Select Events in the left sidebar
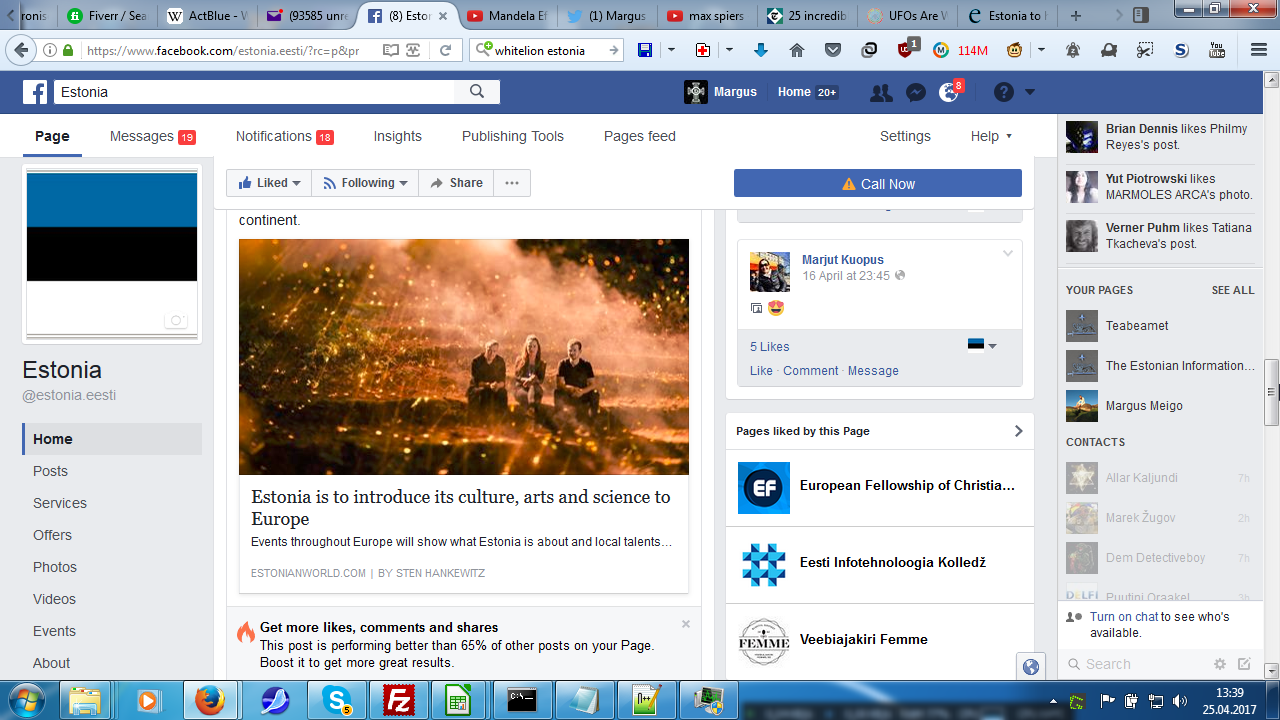 112,631
